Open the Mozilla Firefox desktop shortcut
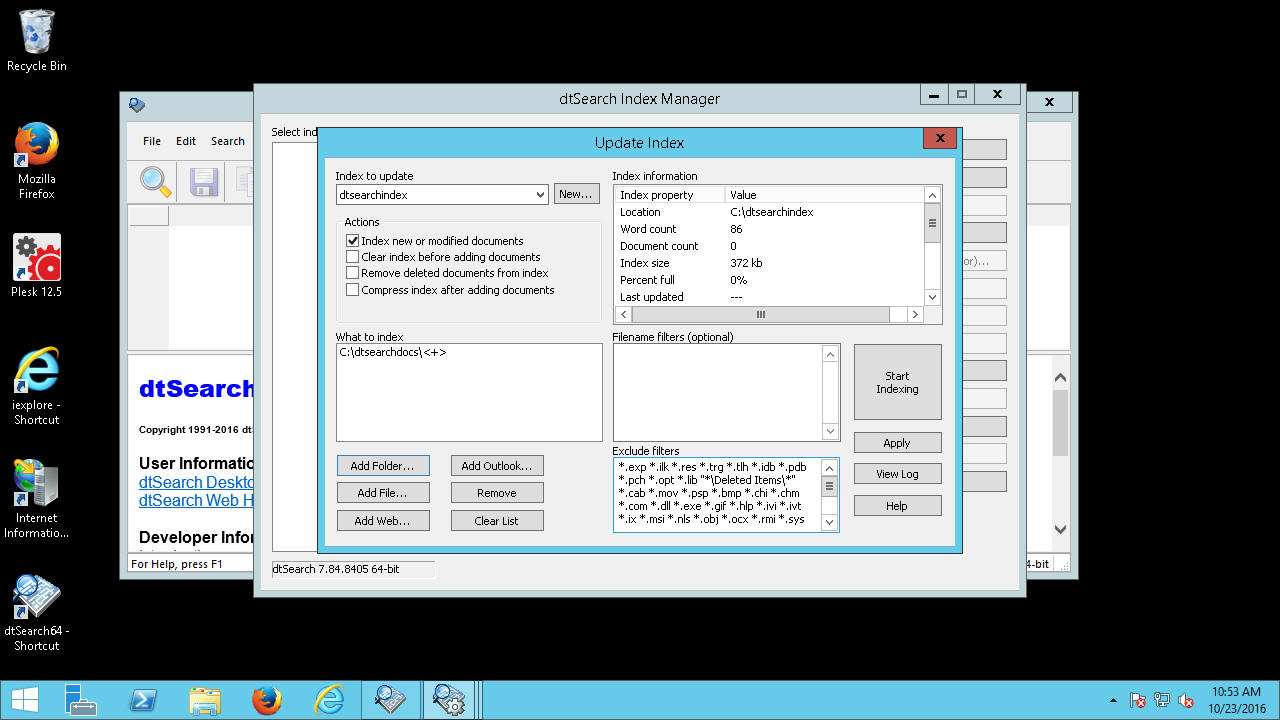 (37, 161)
